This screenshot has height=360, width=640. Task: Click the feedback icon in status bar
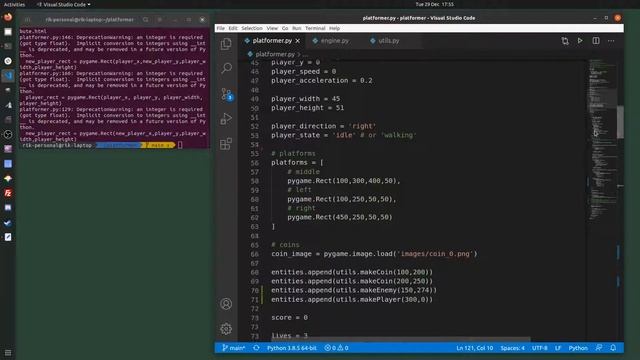point(599,348)
